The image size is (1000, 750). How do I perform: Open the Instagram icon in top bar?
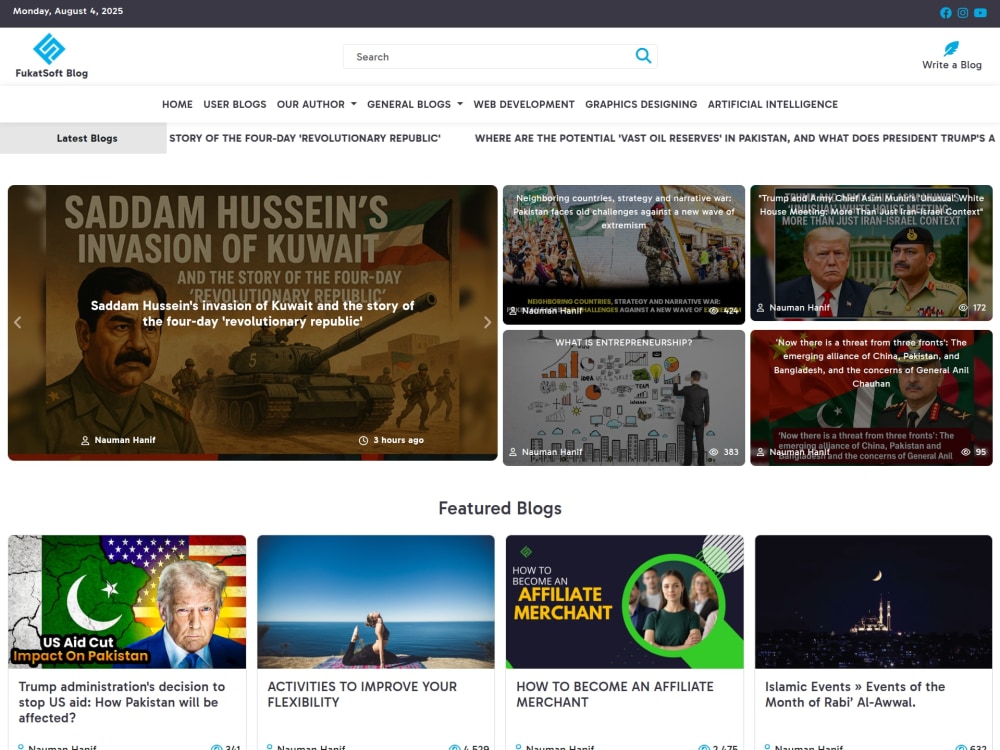(x=963, y=13)
